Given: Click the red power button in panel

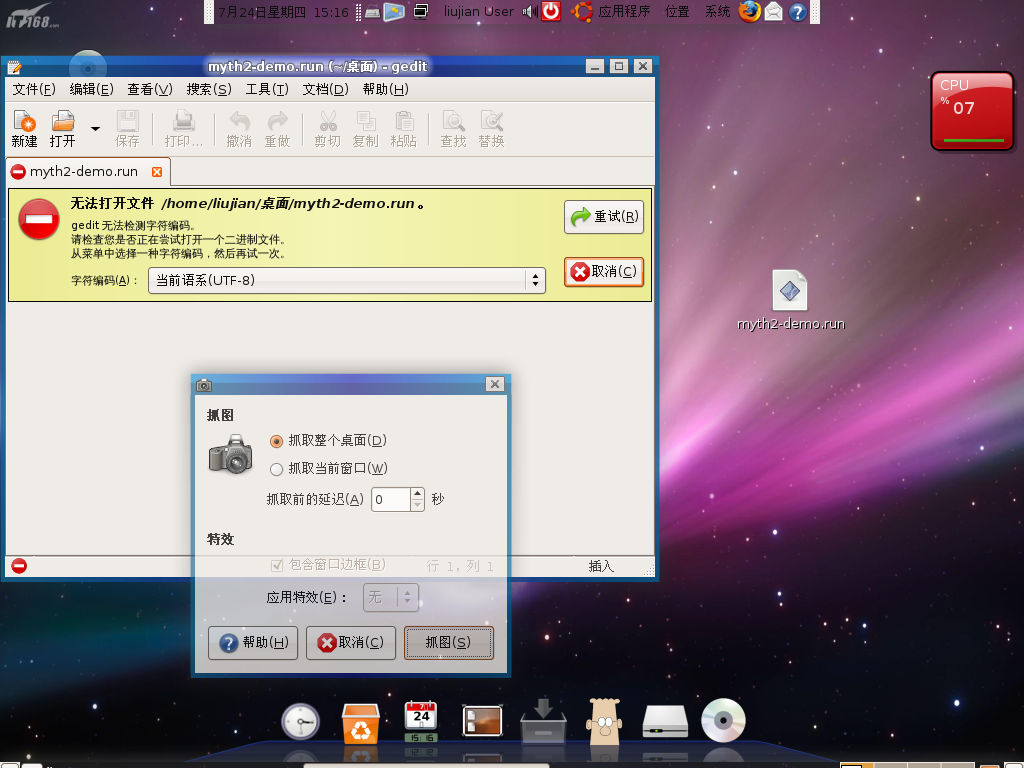Looking at the screenshot, I should tap(552, 11).
